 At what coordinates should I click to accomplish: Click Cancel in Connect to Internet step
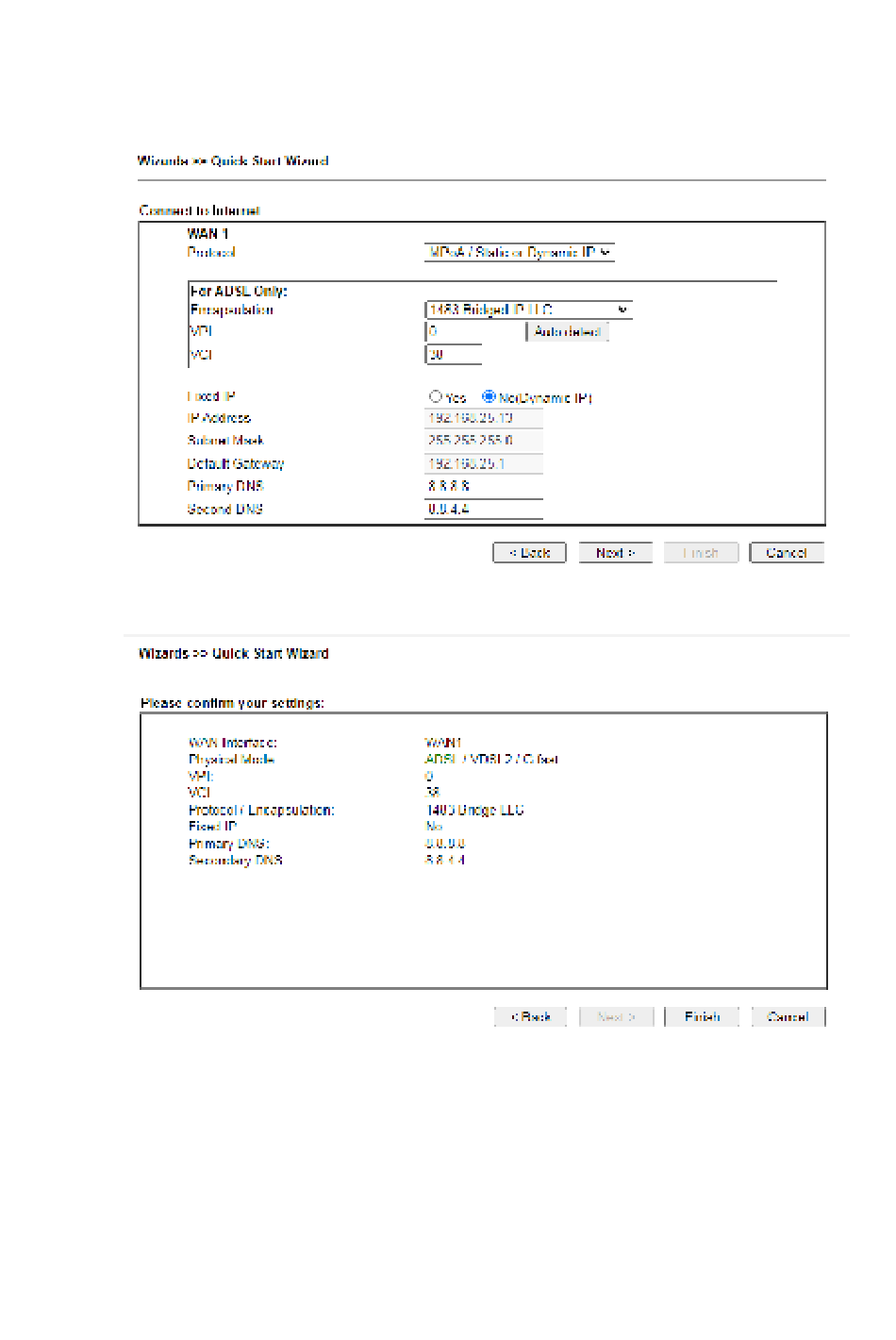click(x=787, y=553)
